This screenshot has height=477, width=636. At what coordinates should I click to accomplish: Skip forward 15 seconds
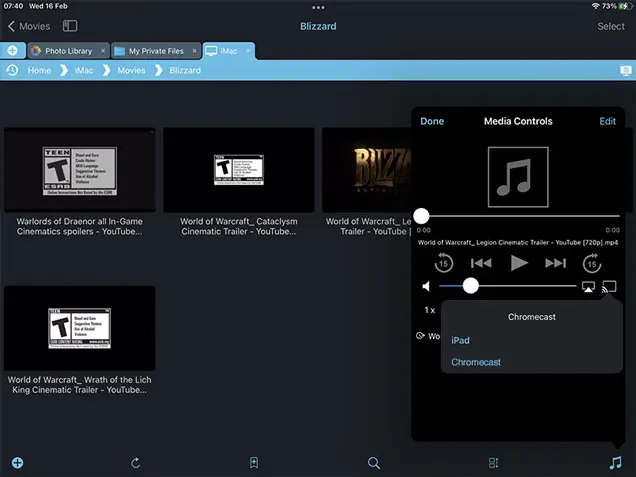click(592, 263)
